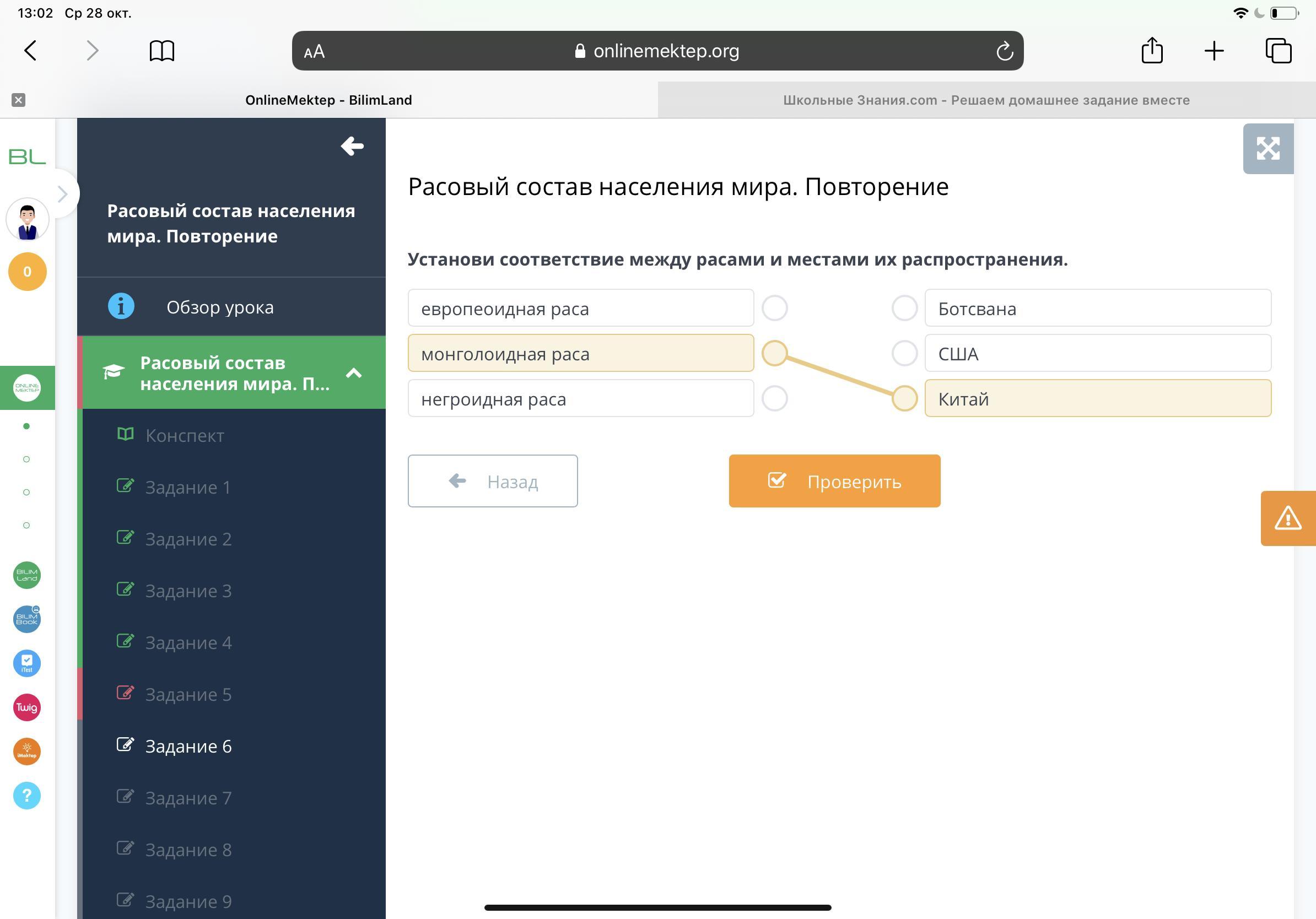Select circle beside европеоидная раса

[x=774, y=308]
